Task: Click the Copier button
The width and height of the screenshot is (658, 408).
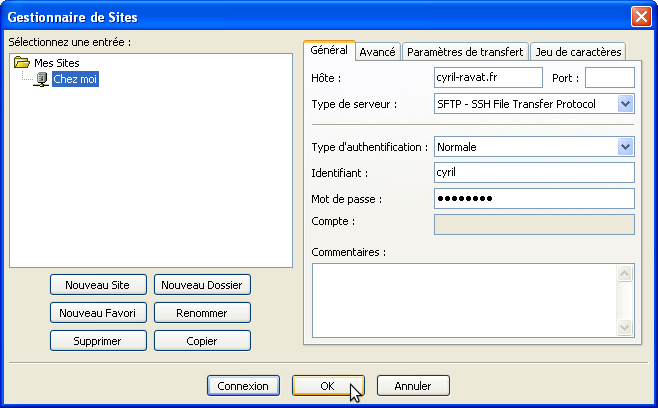Action: coord(202,341)
